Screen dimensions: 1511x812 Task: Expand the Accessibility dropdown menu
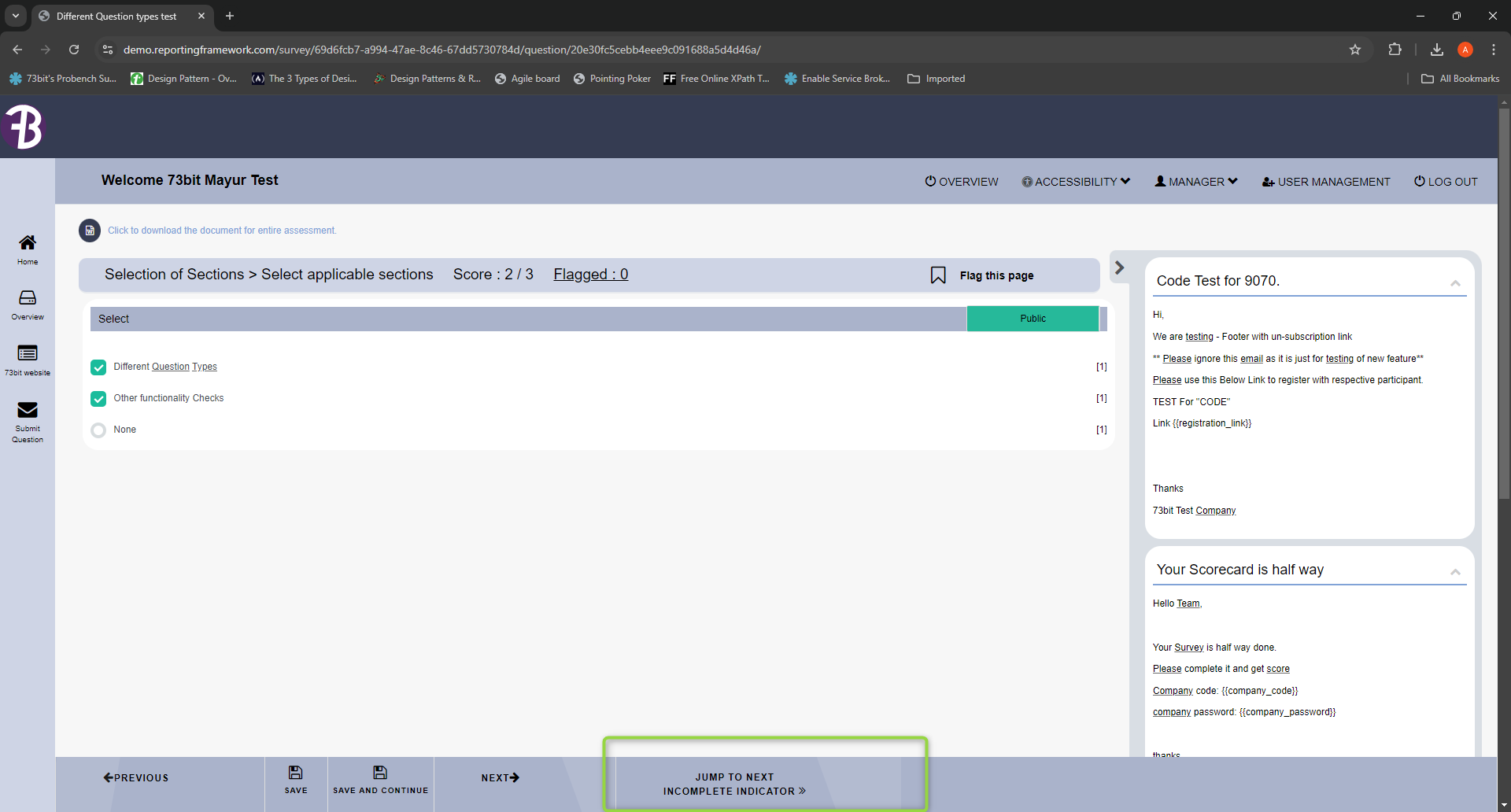pyautogui.click(x=1076, y=182)
